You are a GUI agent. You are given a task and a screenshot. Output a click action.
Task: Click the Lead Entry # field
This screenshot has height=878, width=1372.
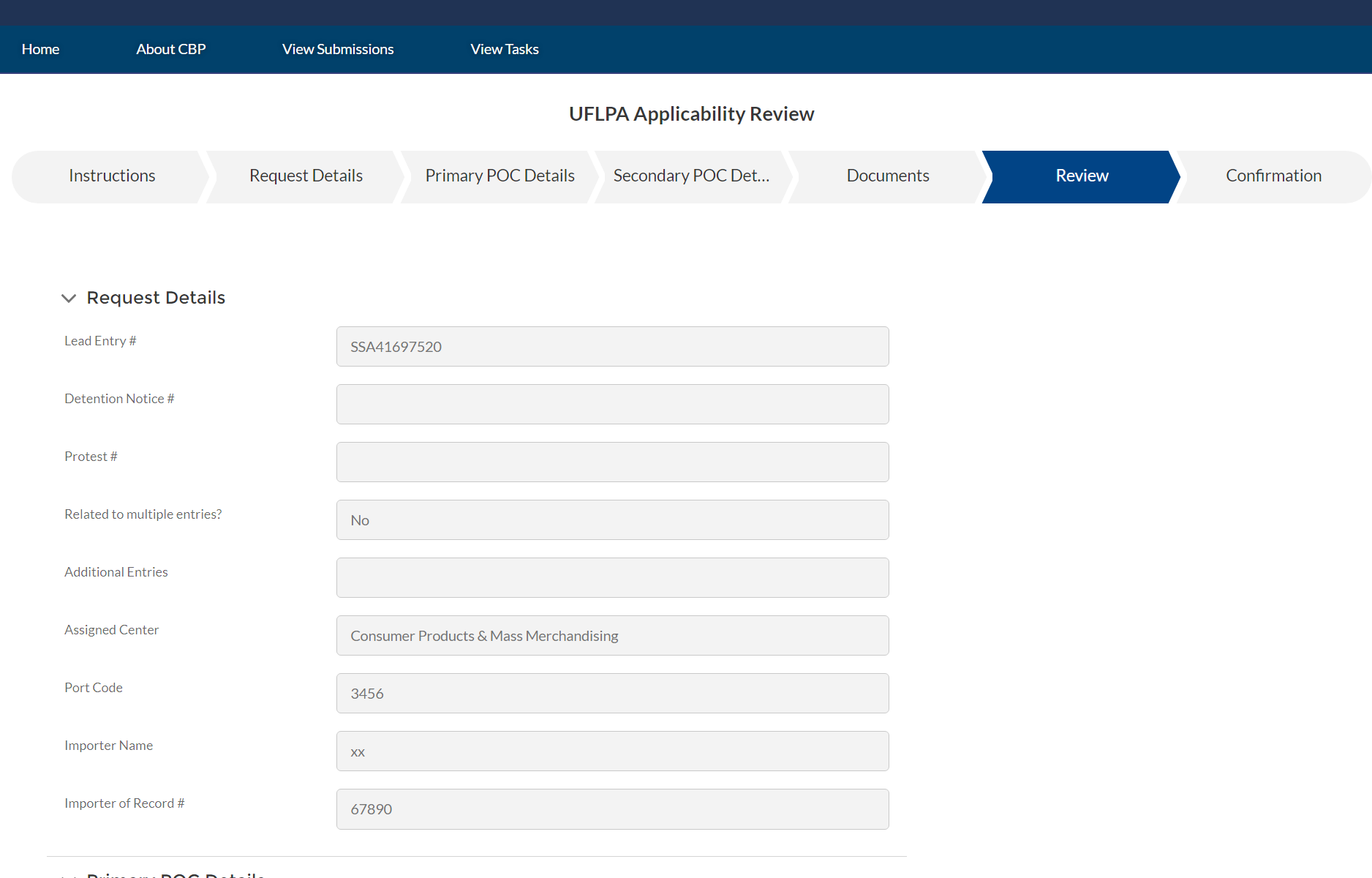click(x=612, y=347)
